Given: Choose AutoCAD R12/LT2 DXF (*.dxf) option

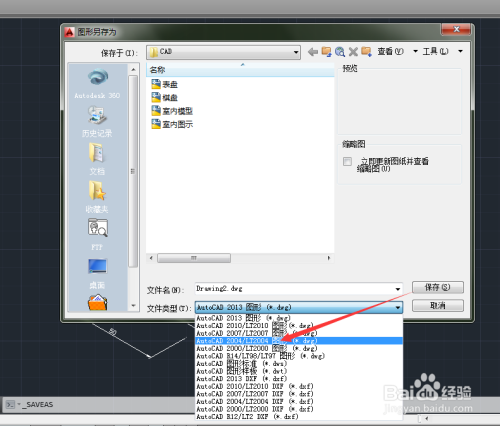Looking at the screenshot, I should [x=299, y=417].
